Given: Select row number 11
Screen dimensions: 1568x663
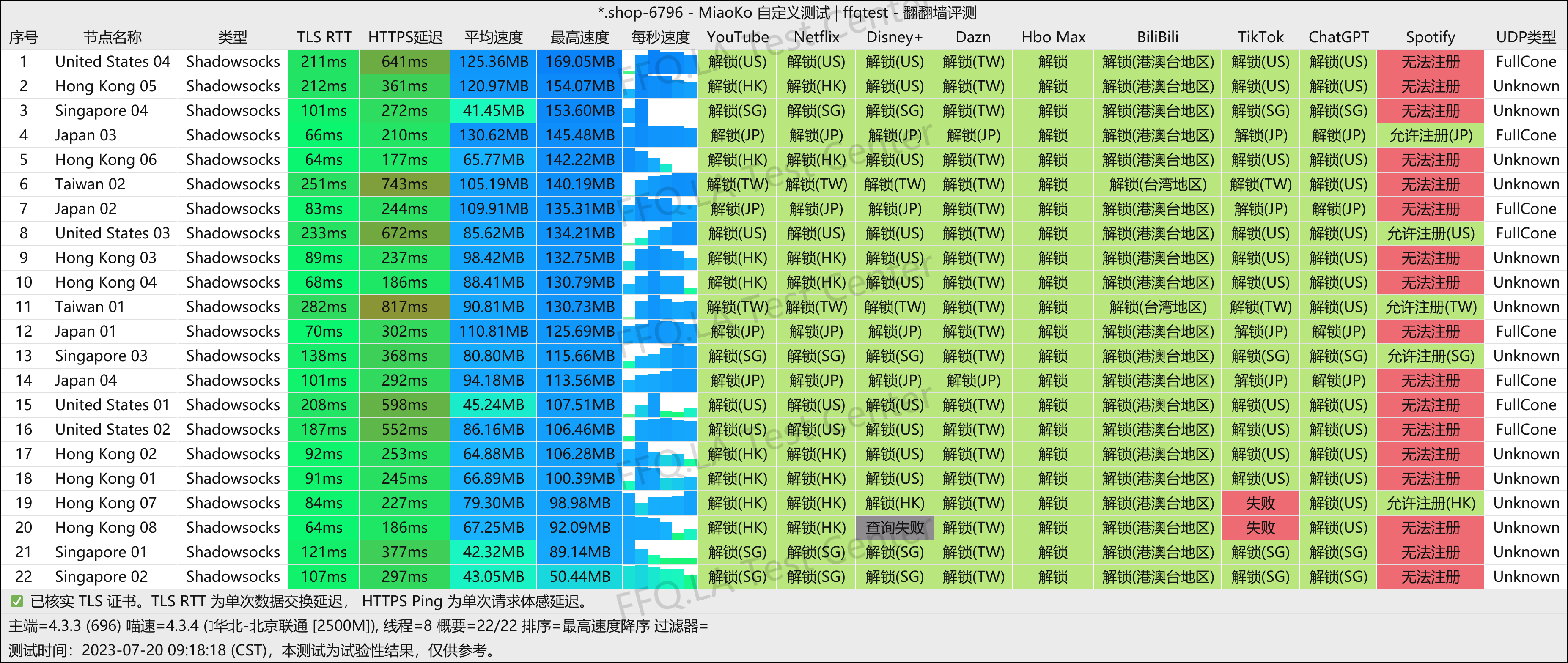Looking at the screenshot, I should (24, 307).
